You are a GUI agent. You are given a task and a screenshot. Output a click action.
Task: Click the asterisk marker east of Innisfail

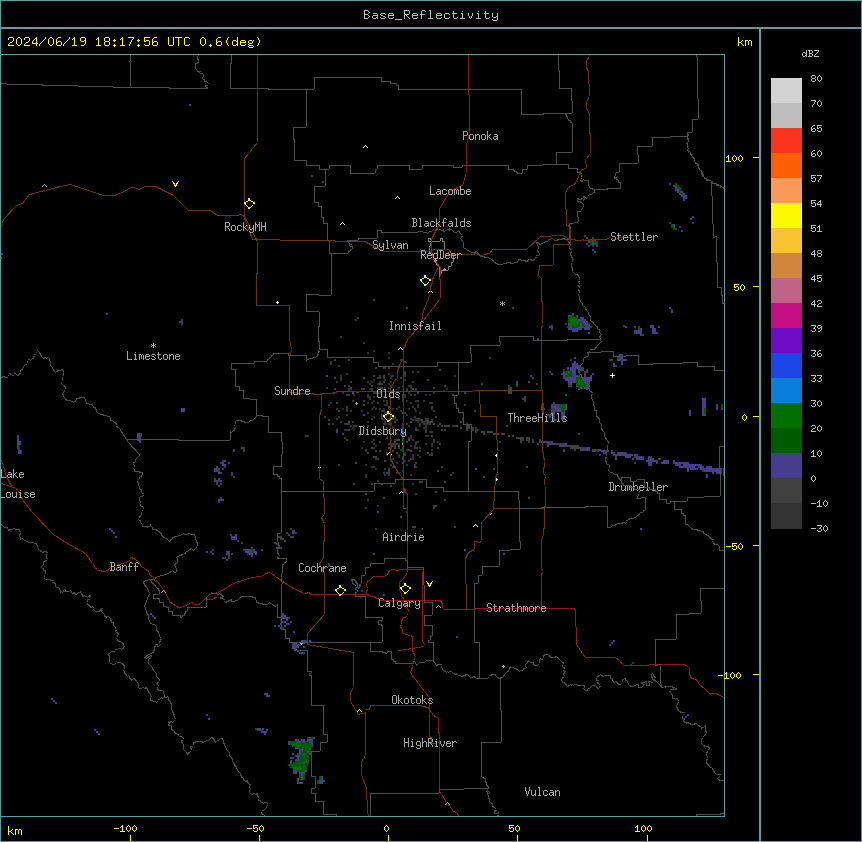[502, 303]
